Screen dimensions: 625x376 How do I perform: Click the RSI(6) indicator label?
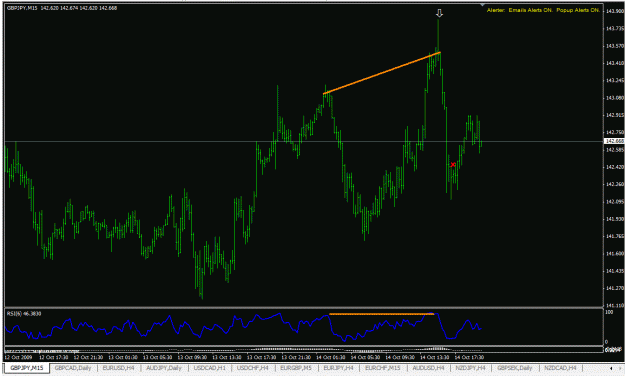click(x=24, y=314)
